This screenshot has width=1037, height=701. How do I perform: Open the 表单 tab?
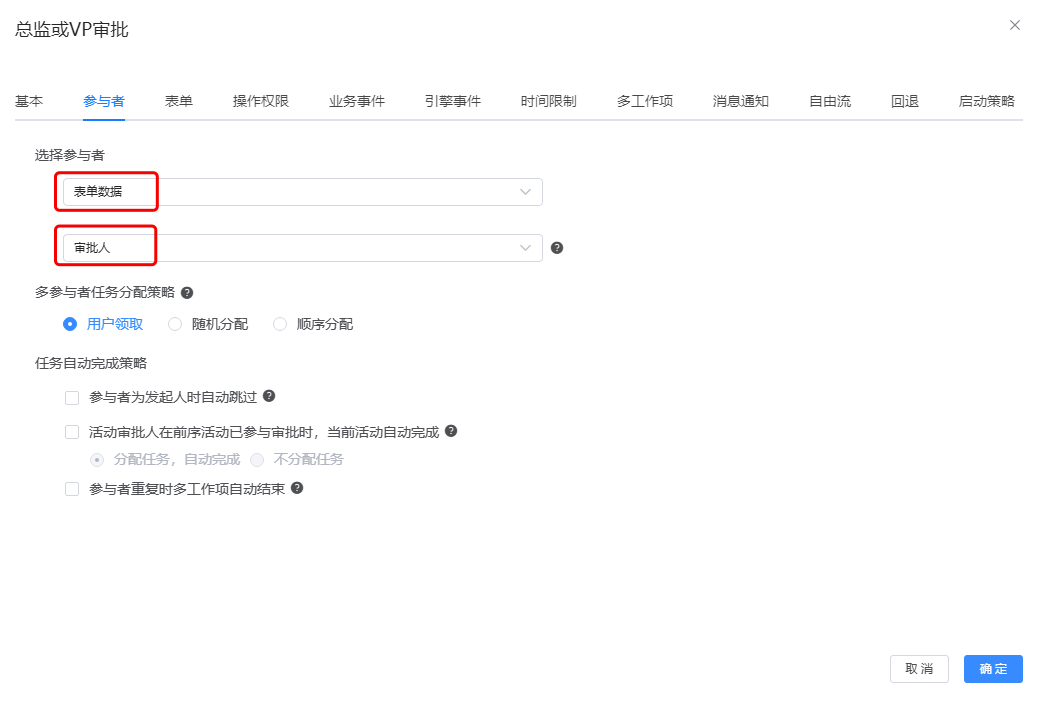tap(179, 100)
